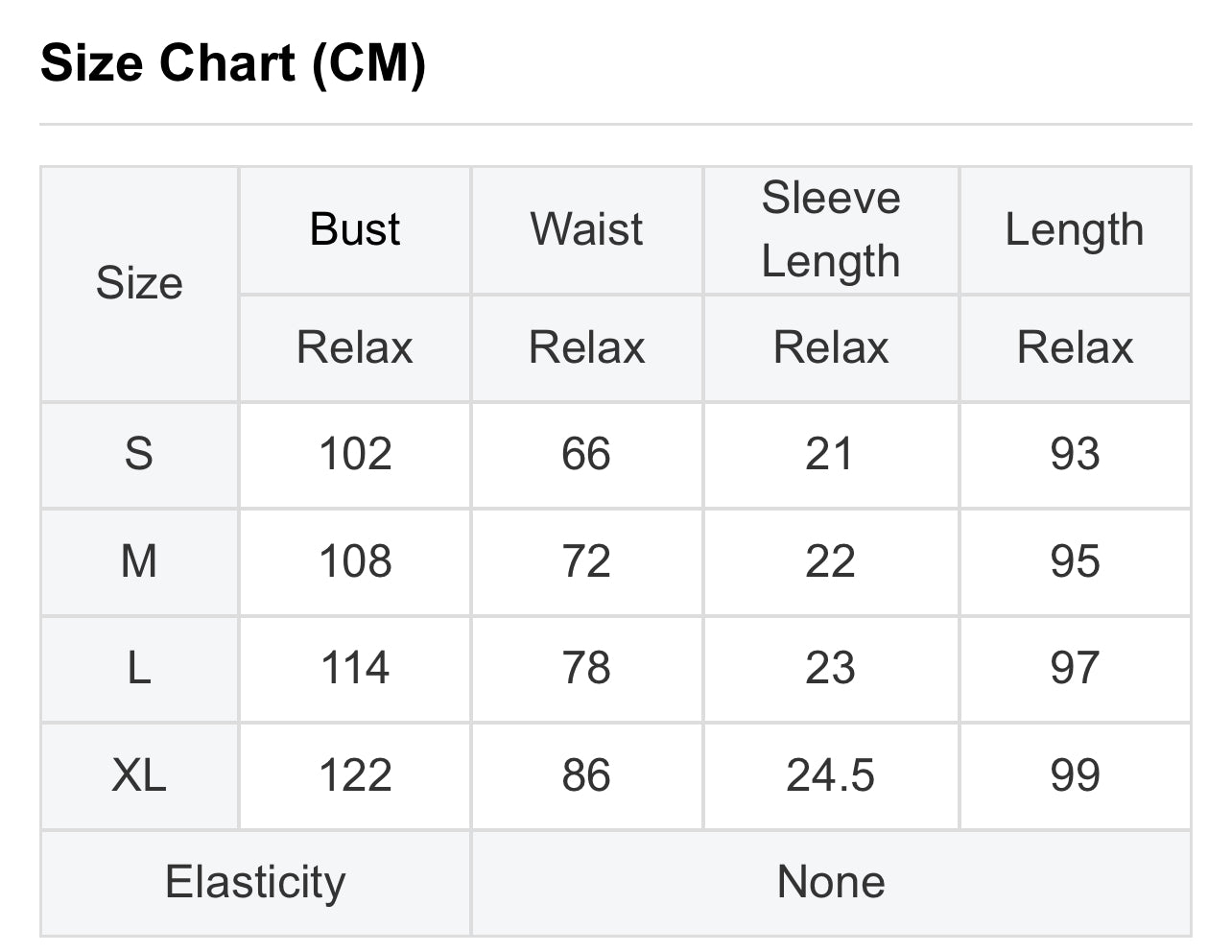
Task: Select the M size row label
Action: coord(139,561)
